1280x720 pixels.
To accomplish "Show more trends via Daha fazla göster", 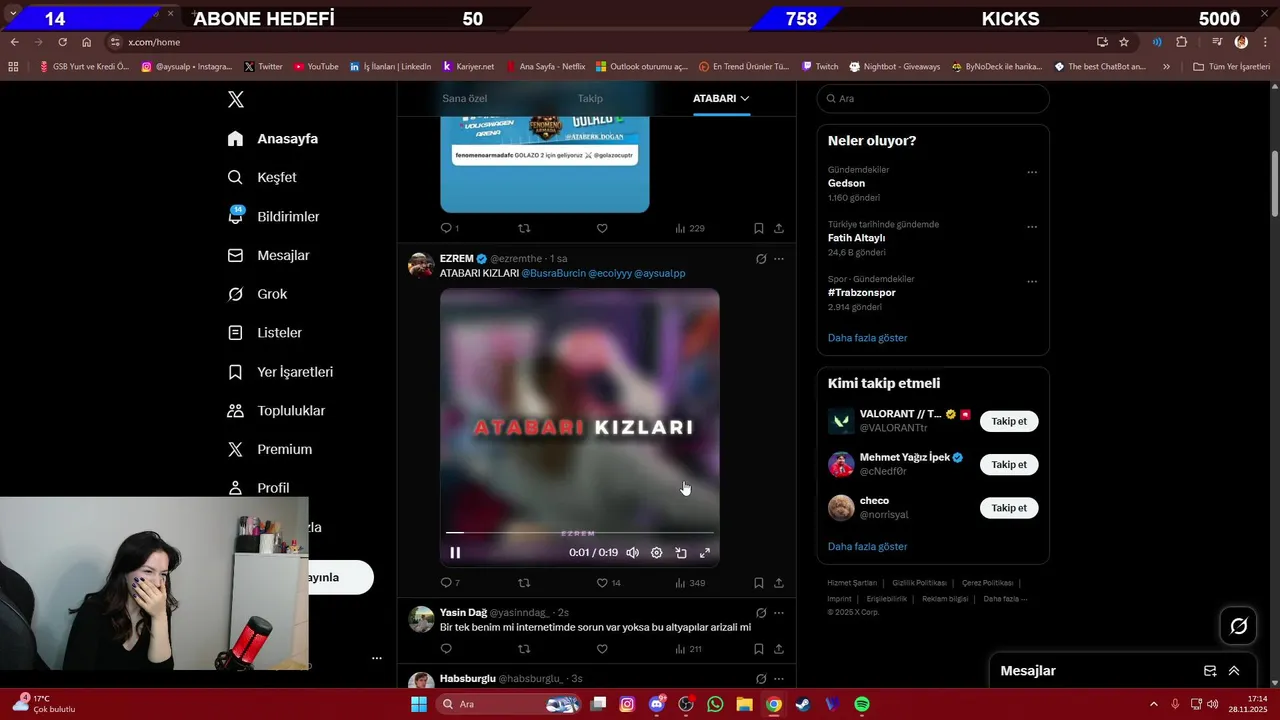I will coord(868,338).
